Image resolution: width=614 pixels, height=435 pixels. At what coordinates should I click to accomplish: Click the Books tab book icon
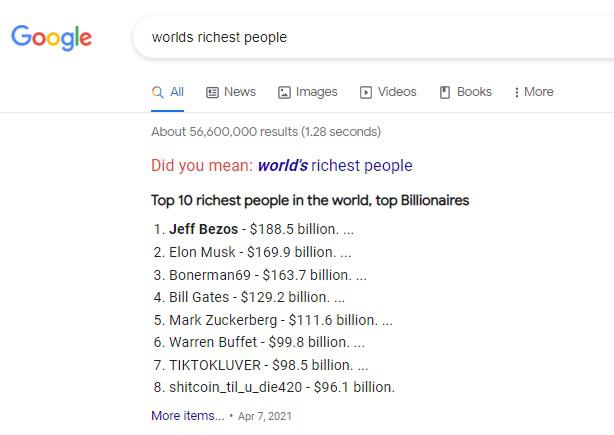coord(445,92)
